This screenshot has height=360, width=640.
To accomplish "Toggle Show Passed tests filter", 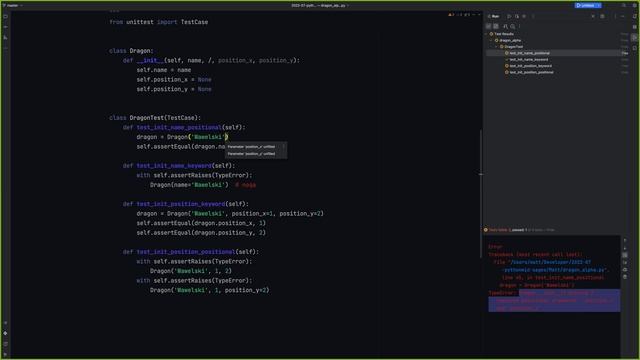I will pos(489,26).
